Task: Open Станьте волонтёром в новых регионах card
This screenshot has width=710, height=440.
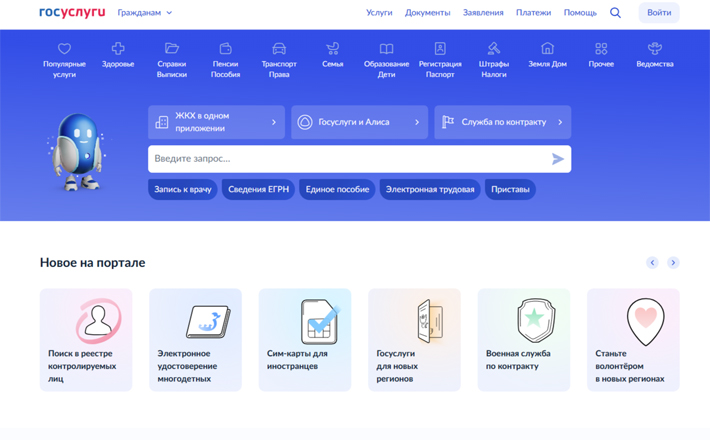Action: [x=633, y=340]
